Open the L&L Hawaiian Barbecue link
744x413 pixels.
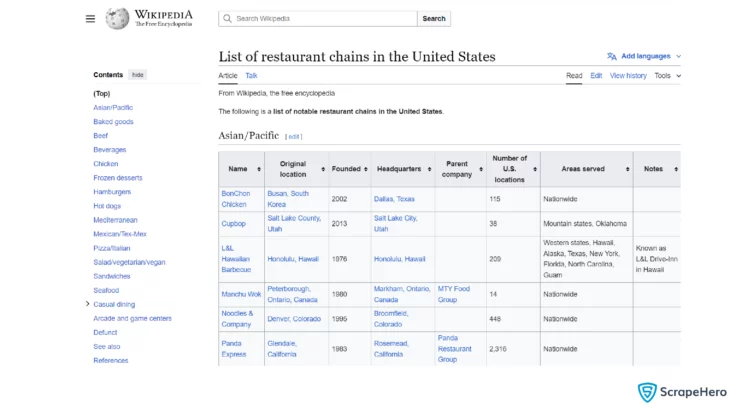pyautogui.click(x=236, y=259)
